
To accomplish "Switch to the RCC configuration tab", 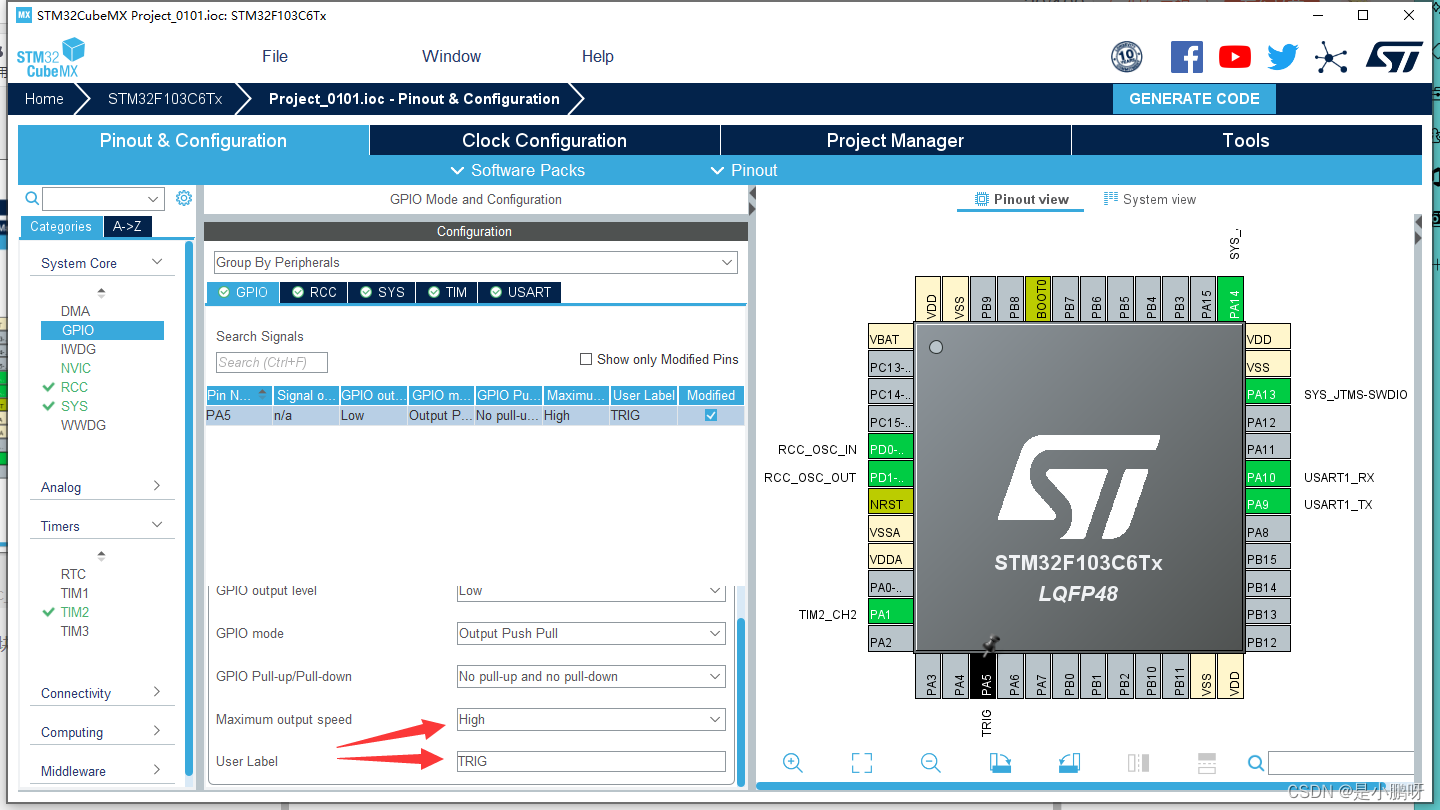I will point(314,292).
